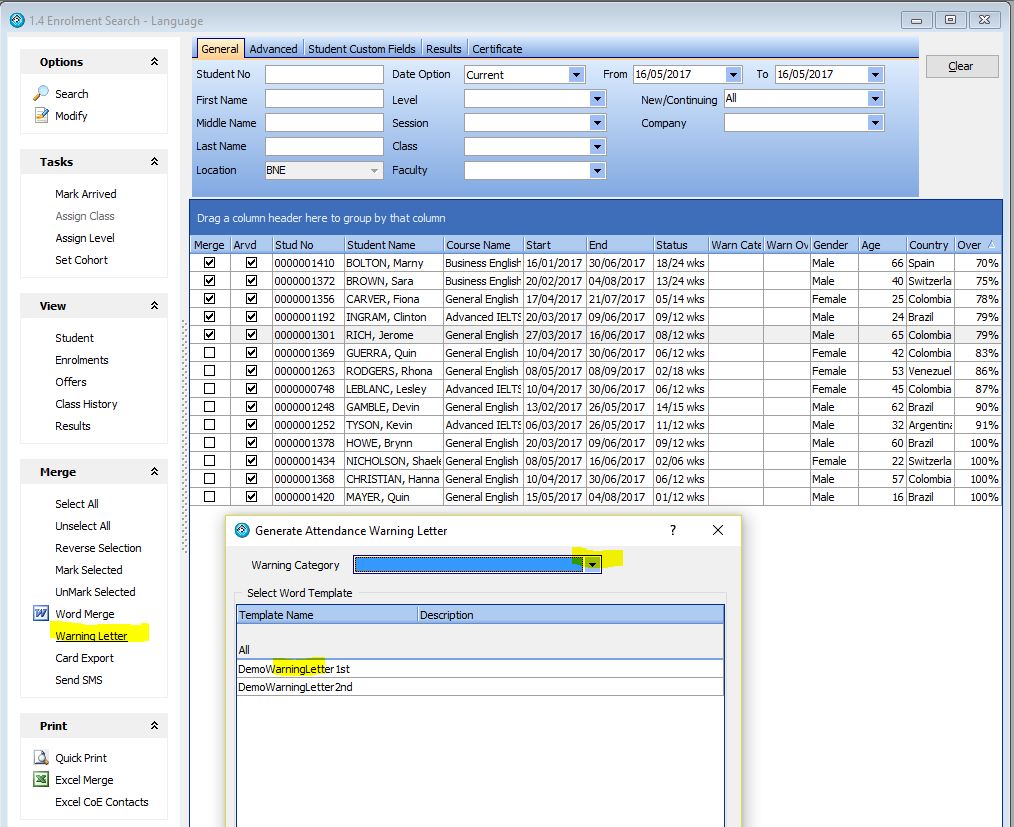Viewport: 1014px width, 827px height.
Task: Open the Student Custom Fields tab
Action: tap(361, 49)
